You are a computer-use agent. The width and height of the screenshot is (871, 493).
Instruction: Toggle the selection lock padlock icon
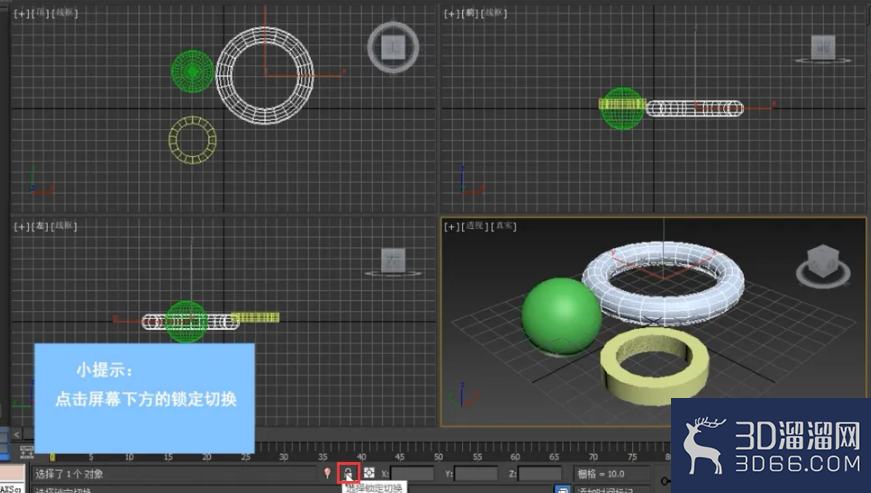[x=348, y=473]
